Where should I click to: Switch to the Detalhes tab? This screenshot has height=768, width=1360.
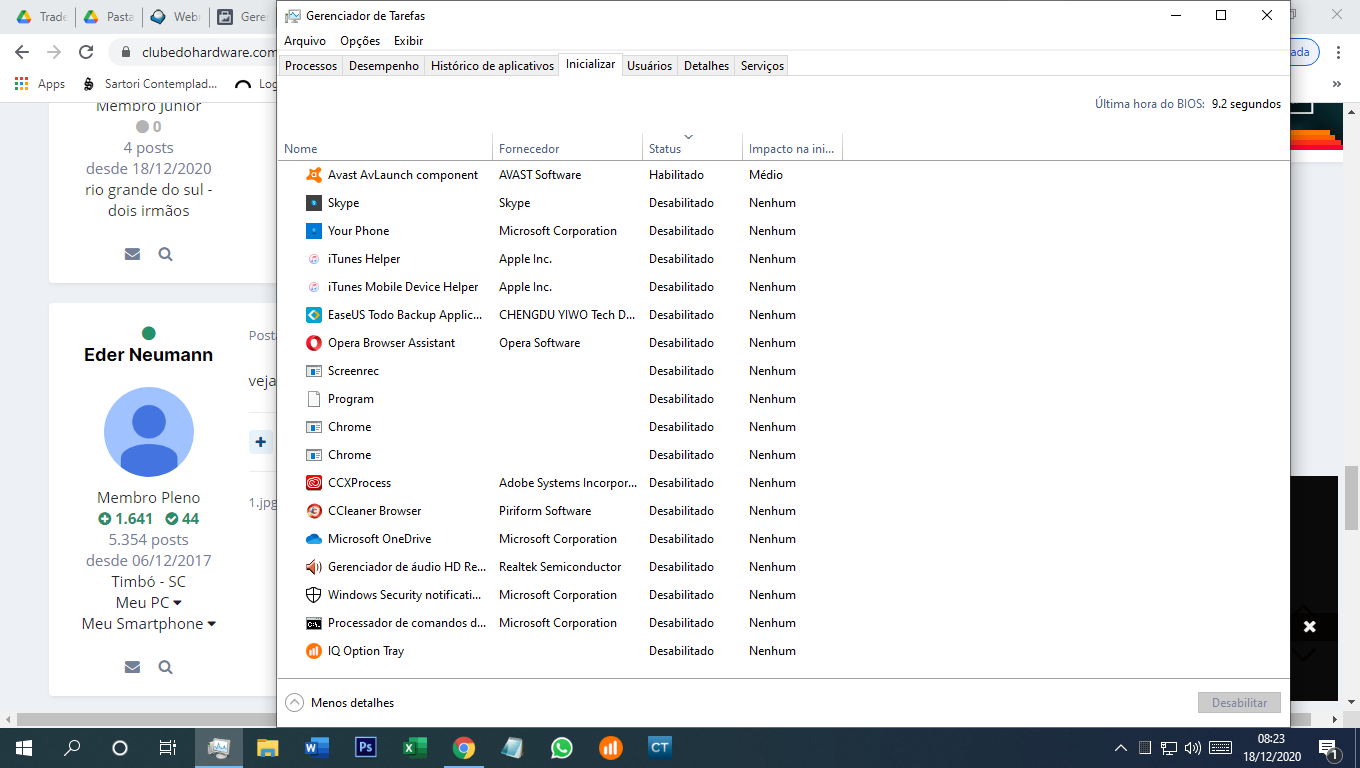coord(706,66)
